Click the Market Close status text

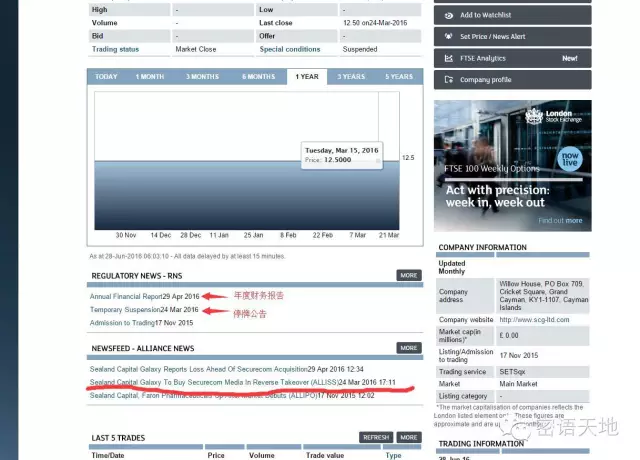pyautogui.click(x=196, y=49)
